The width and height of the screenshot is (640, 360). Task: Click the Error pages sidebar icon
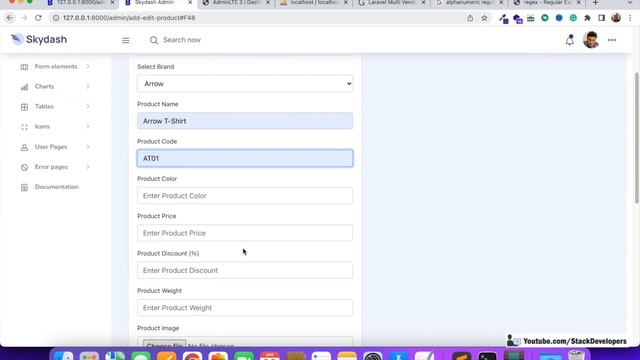(24, 167)
